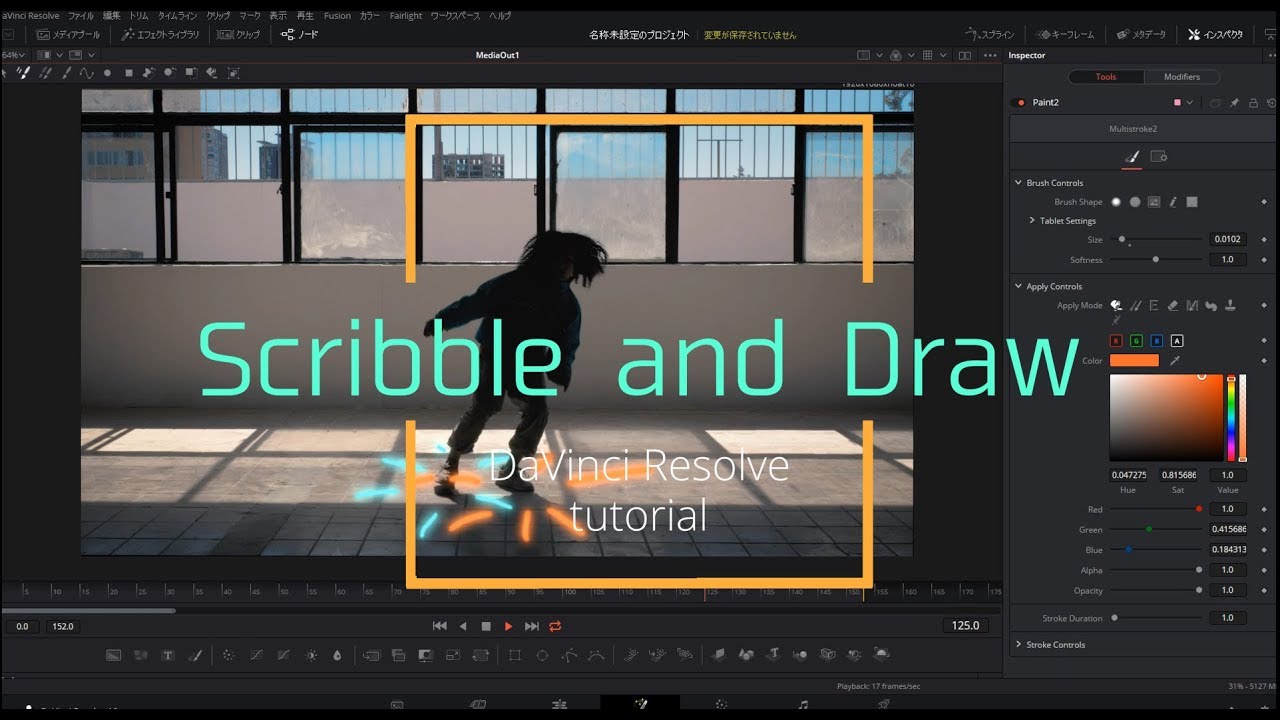Open the Metadata panel
This screenshot has width=1280, height=720.
(x=1141, y=34)
